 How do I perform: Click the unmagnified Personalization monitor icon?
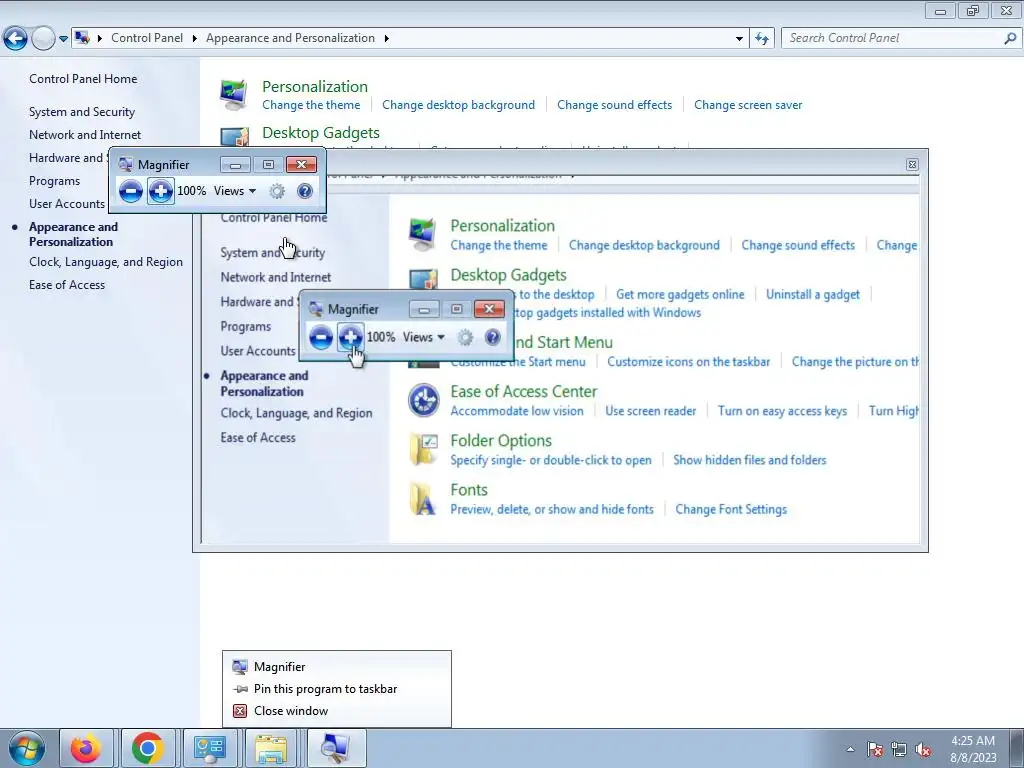[x=233, y=95]
